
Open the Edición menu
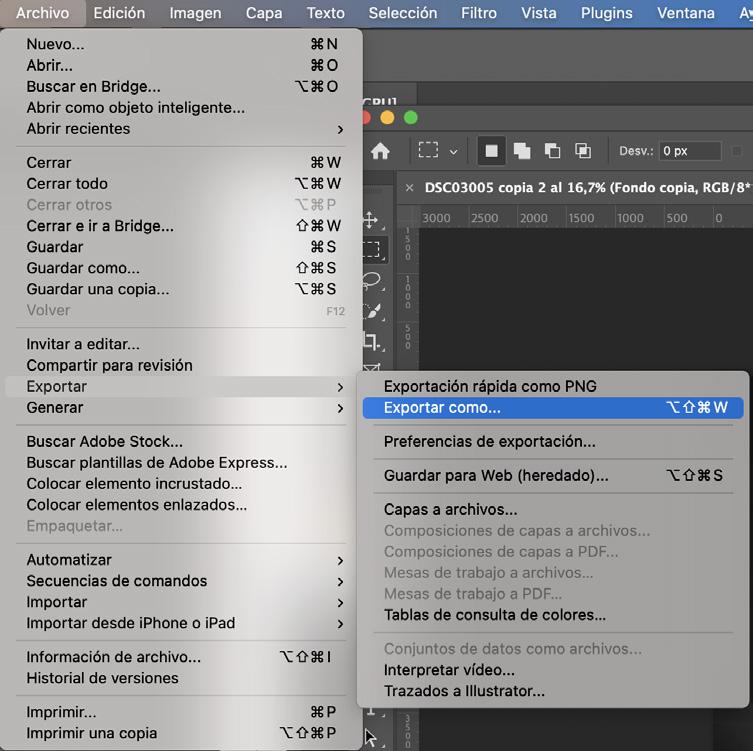pos(119,13)
